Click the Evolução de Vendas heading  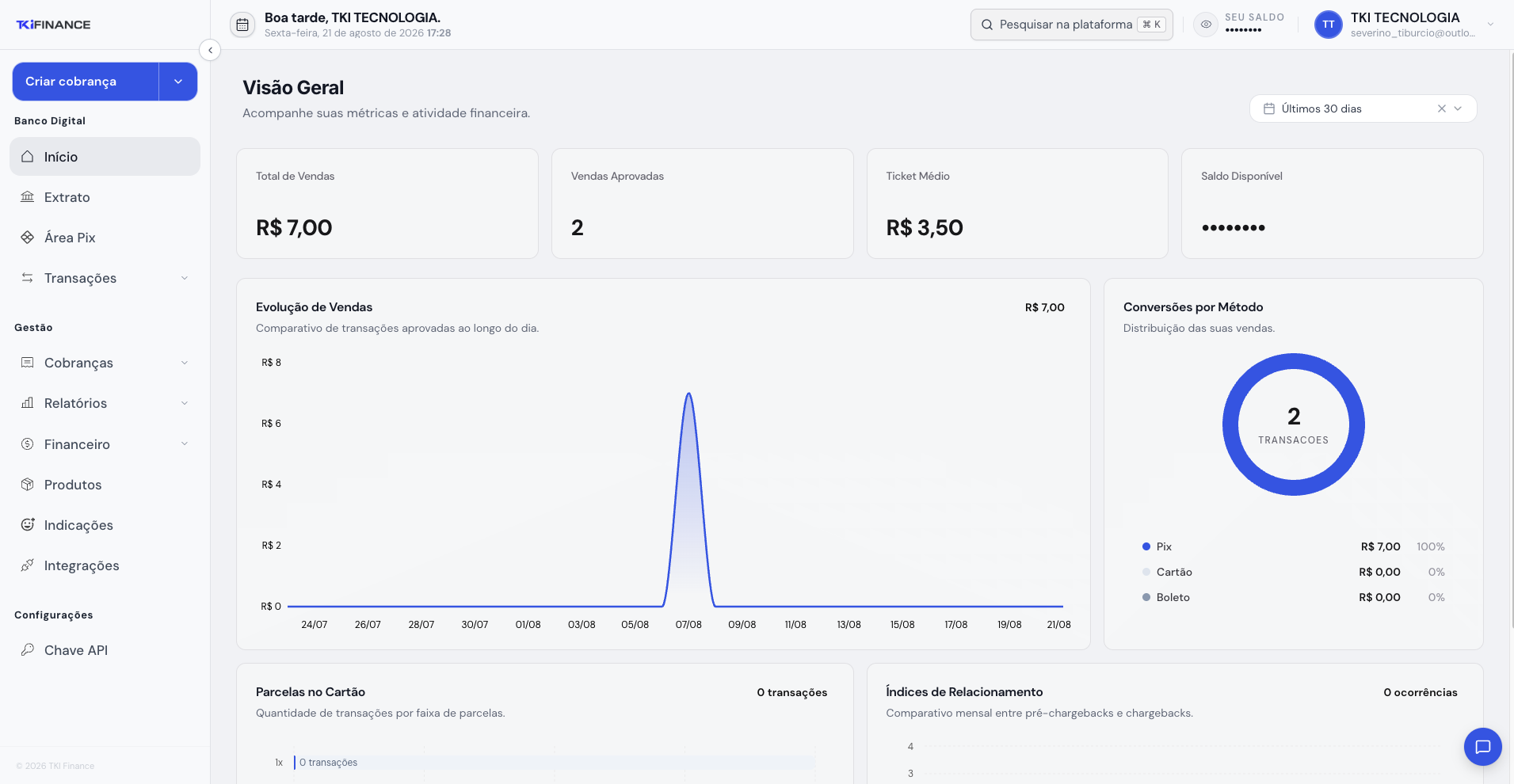pos(314,307)
